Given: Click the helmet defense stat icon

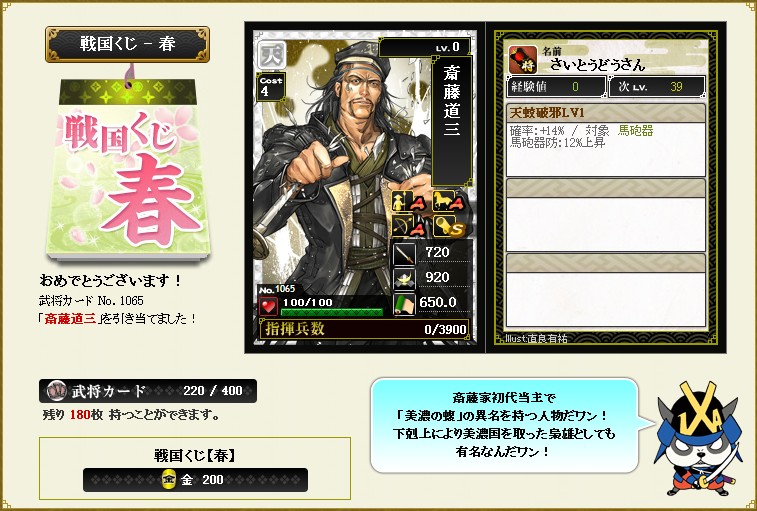Looking at the screenshot, I should coord(404,279).
